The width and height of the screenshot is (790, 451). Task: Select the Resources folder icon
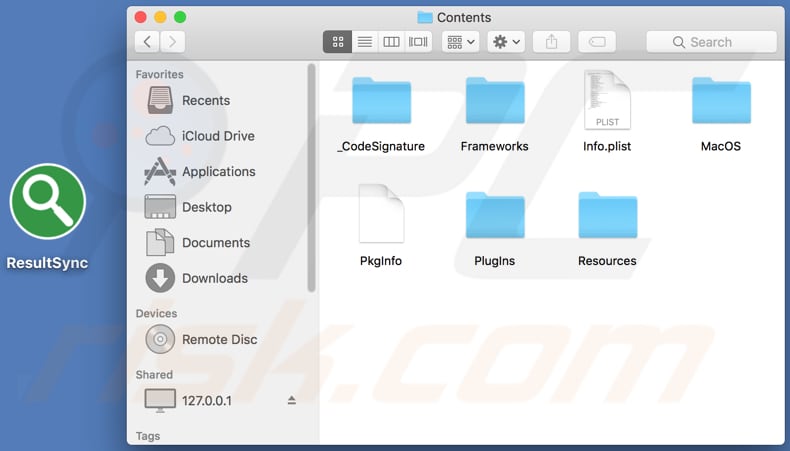click(x=608, y=215)
